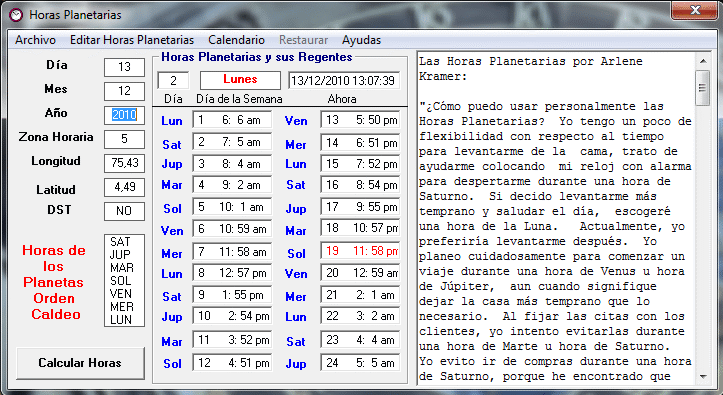Click the Latitud field showing 4,49
This screenshot has height=395, width=723.
(x=124, y=187)
